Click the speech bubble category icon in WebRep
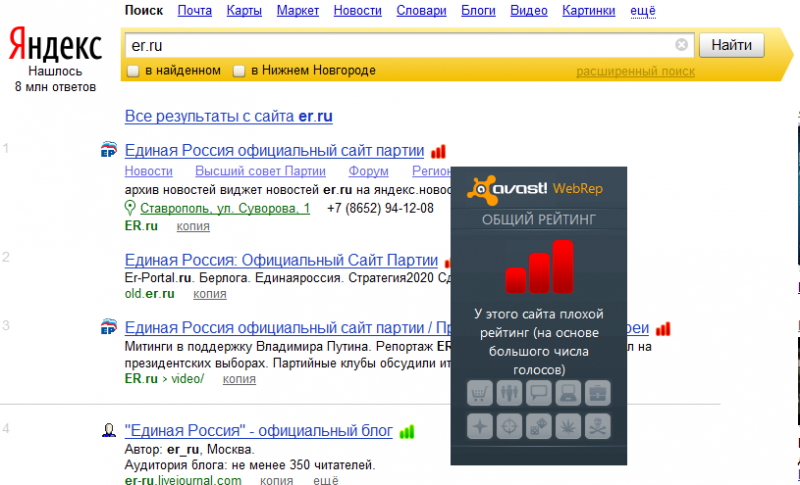Image resolution: width=800 pixels, height=485 pixels. [x=539, y=393]
